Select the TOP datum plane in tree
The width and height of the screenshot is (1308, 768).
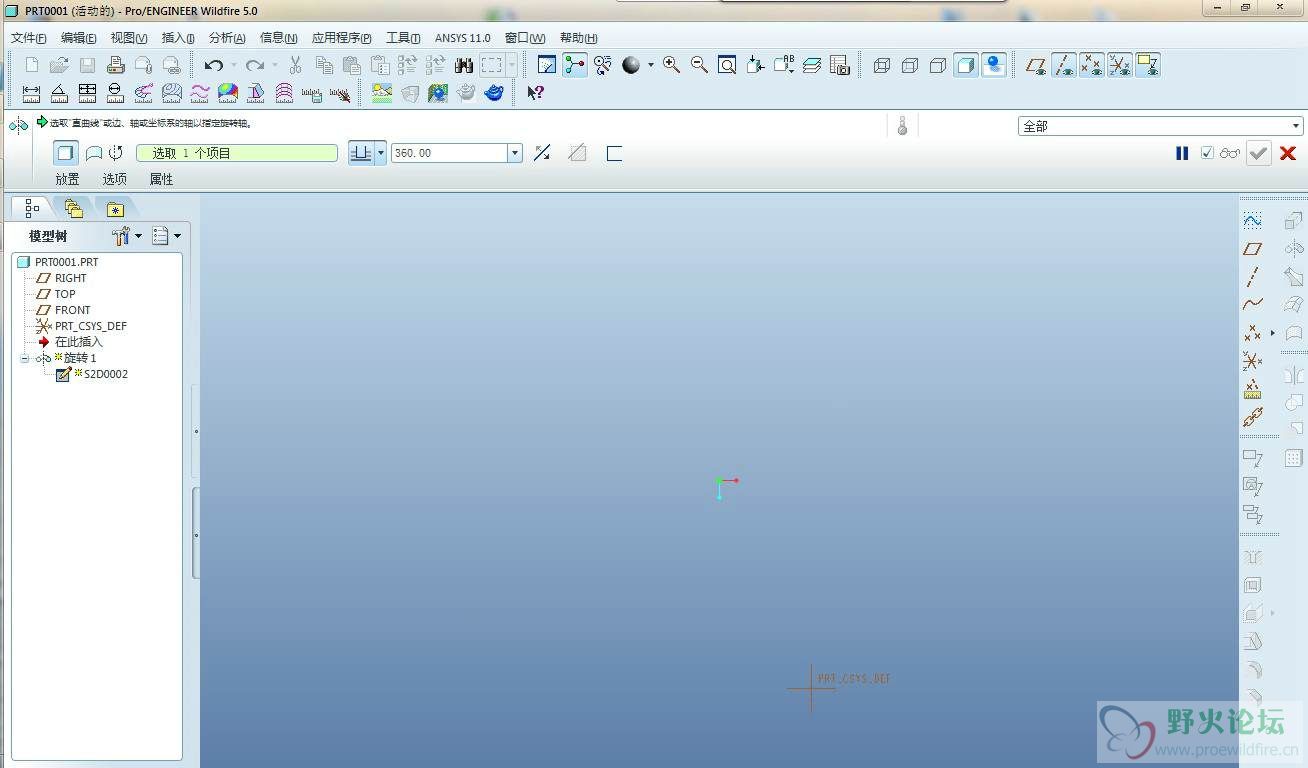pyautogui.click(x=65, y=294)
